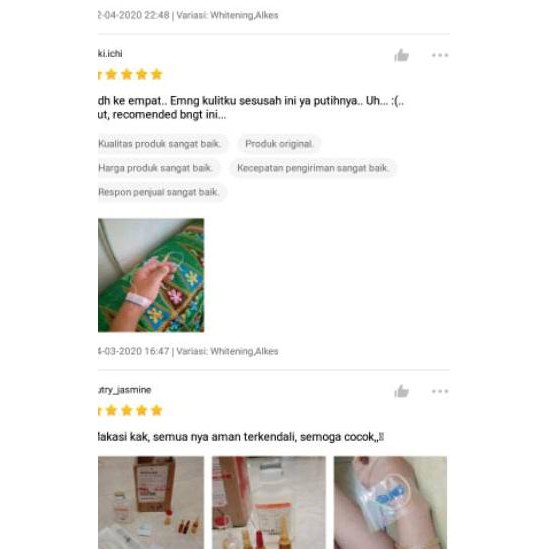Click the fifth star on ki.ichi review
This screenshot has height=549, width=549.
[157, 74]
